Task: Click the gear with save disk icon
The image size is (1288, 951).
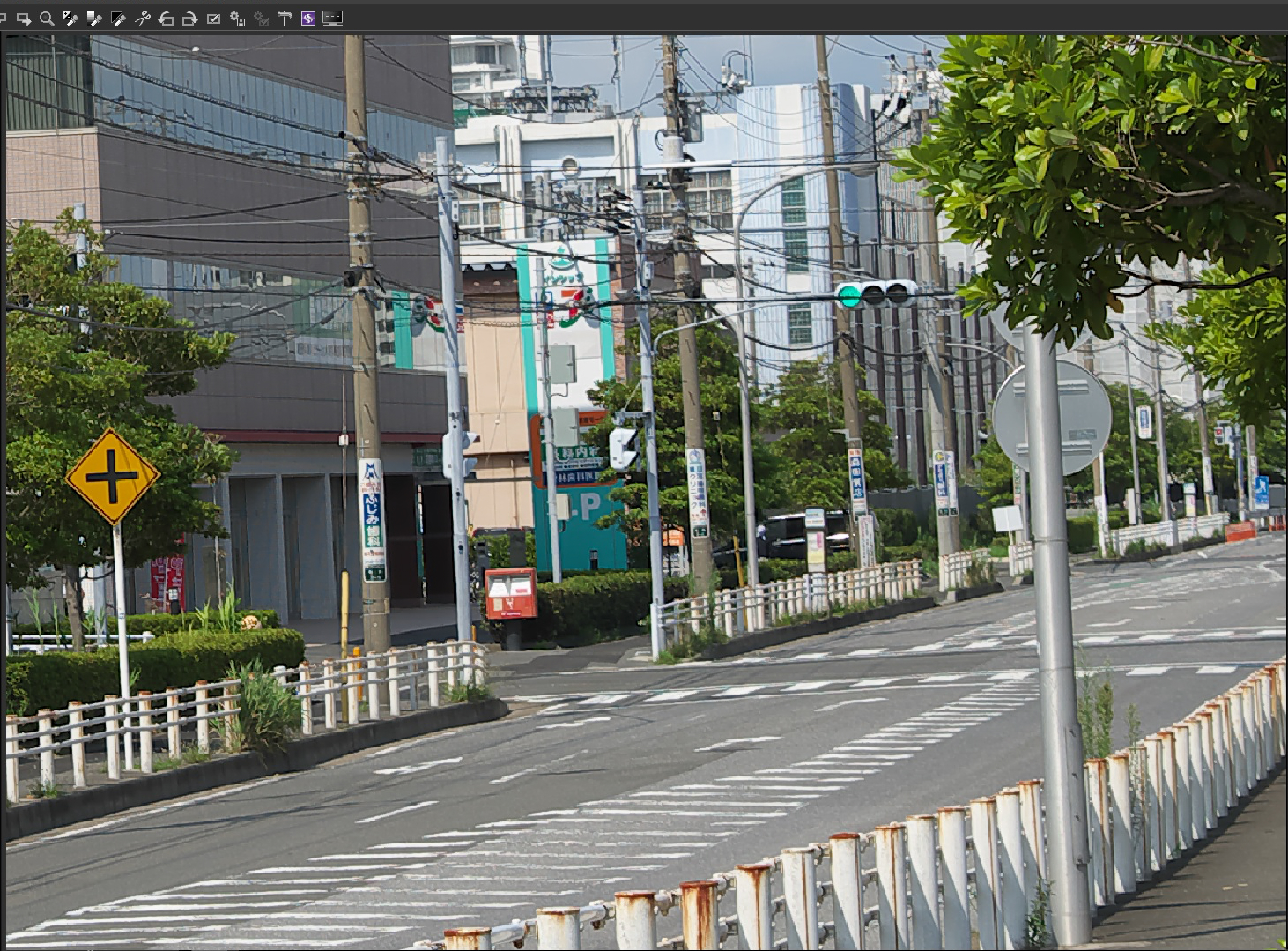Action: (237, 19)
